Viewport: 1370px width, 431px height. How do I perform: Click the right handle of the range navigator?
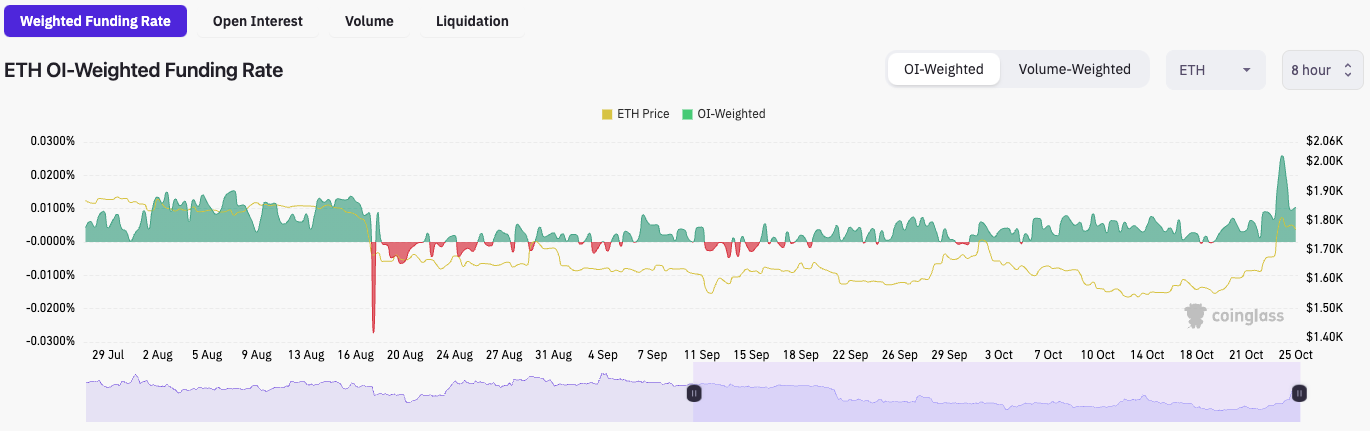1298,393
